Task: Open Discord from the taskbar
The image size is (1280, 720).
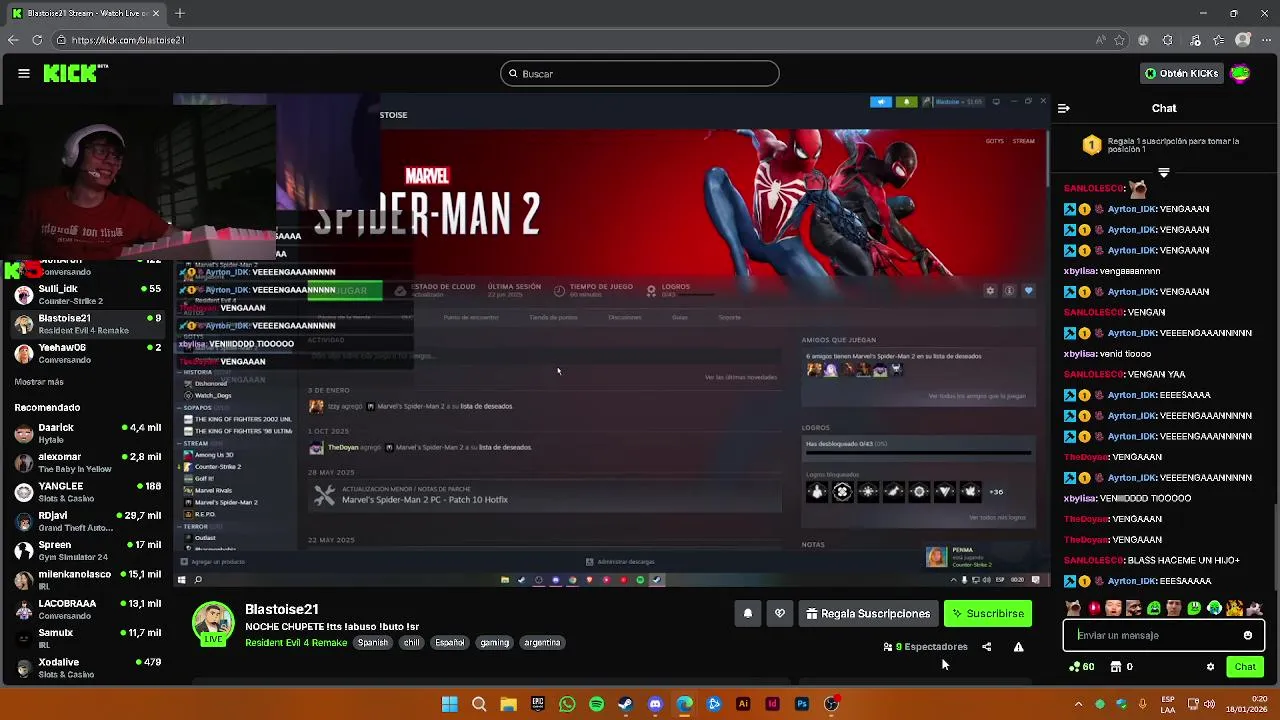Action: 655,704
